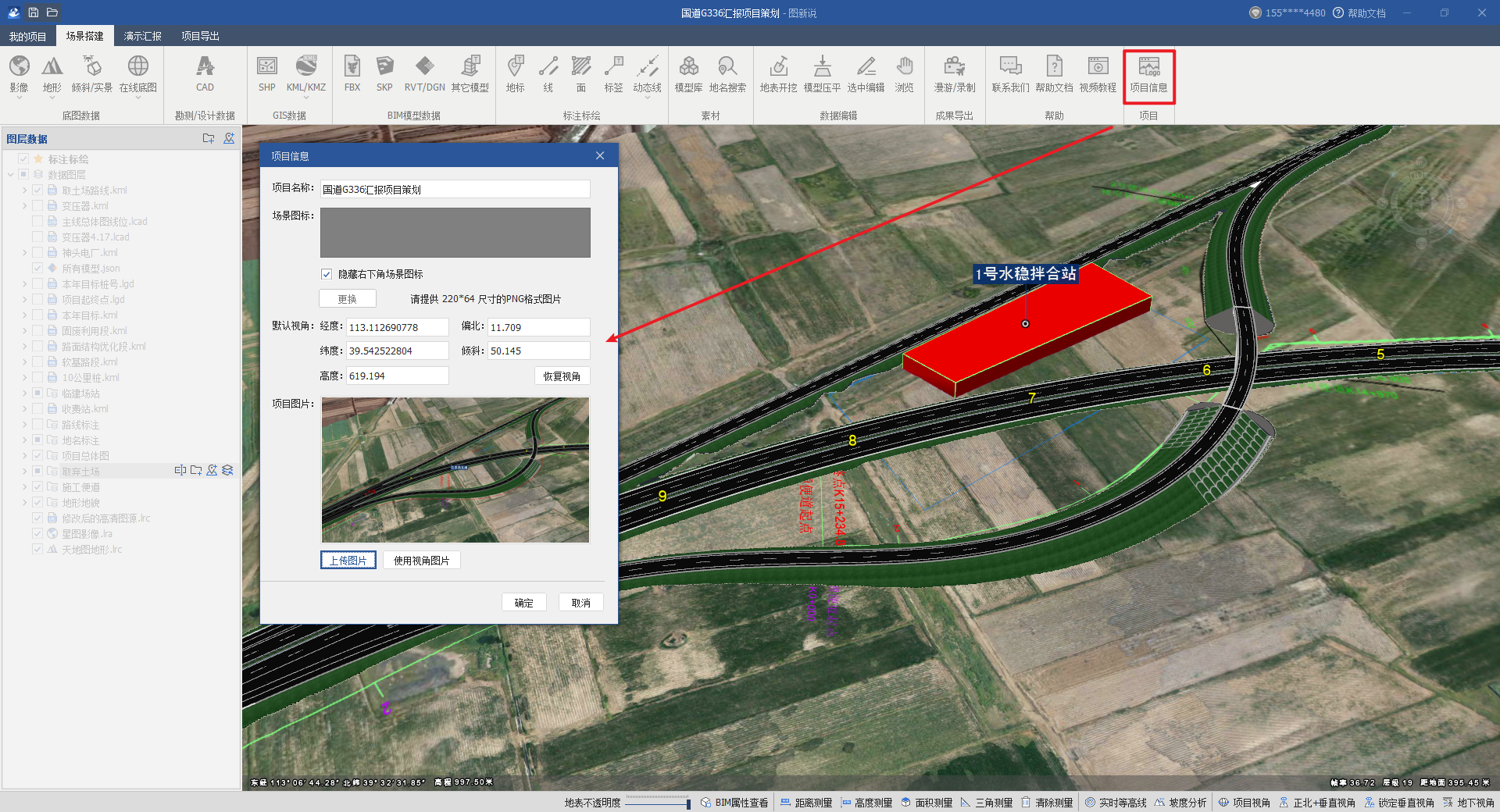Toggle visibility of 项目总体图 layer
Screen dimensions: 1500x812
[37, 456]
